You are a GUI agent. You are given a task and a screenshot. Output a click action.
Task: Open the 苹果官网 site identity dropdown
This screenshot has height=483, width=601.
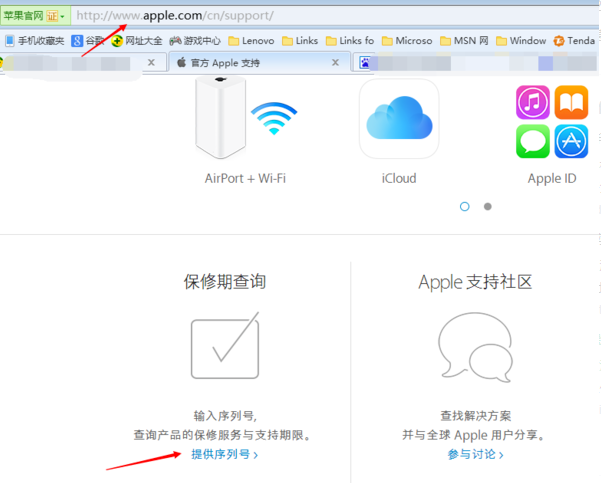coord(35,16)
